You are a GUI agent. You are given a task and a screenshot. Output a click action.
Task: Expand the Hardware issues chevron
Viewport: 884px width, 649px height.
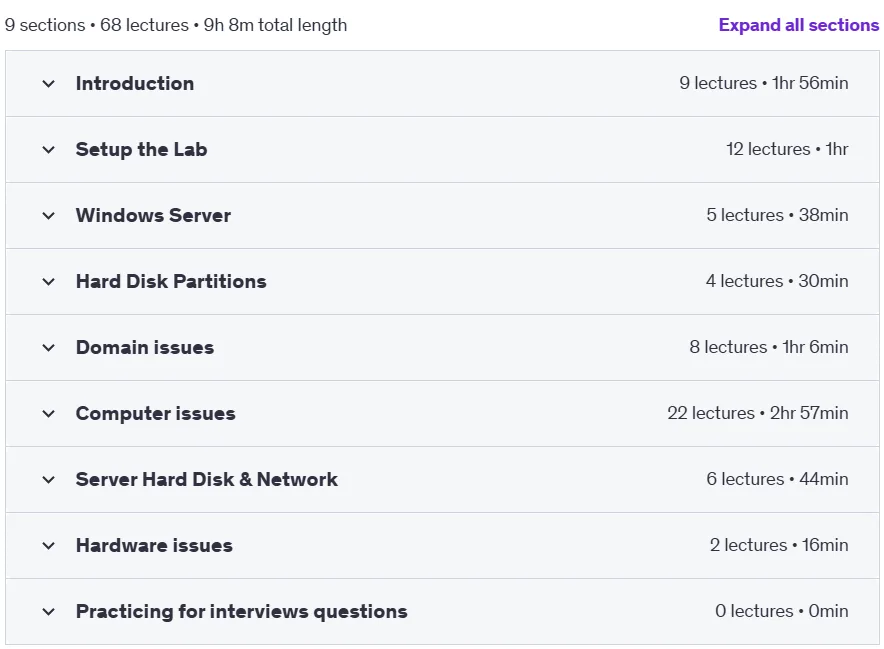[48, 546]
